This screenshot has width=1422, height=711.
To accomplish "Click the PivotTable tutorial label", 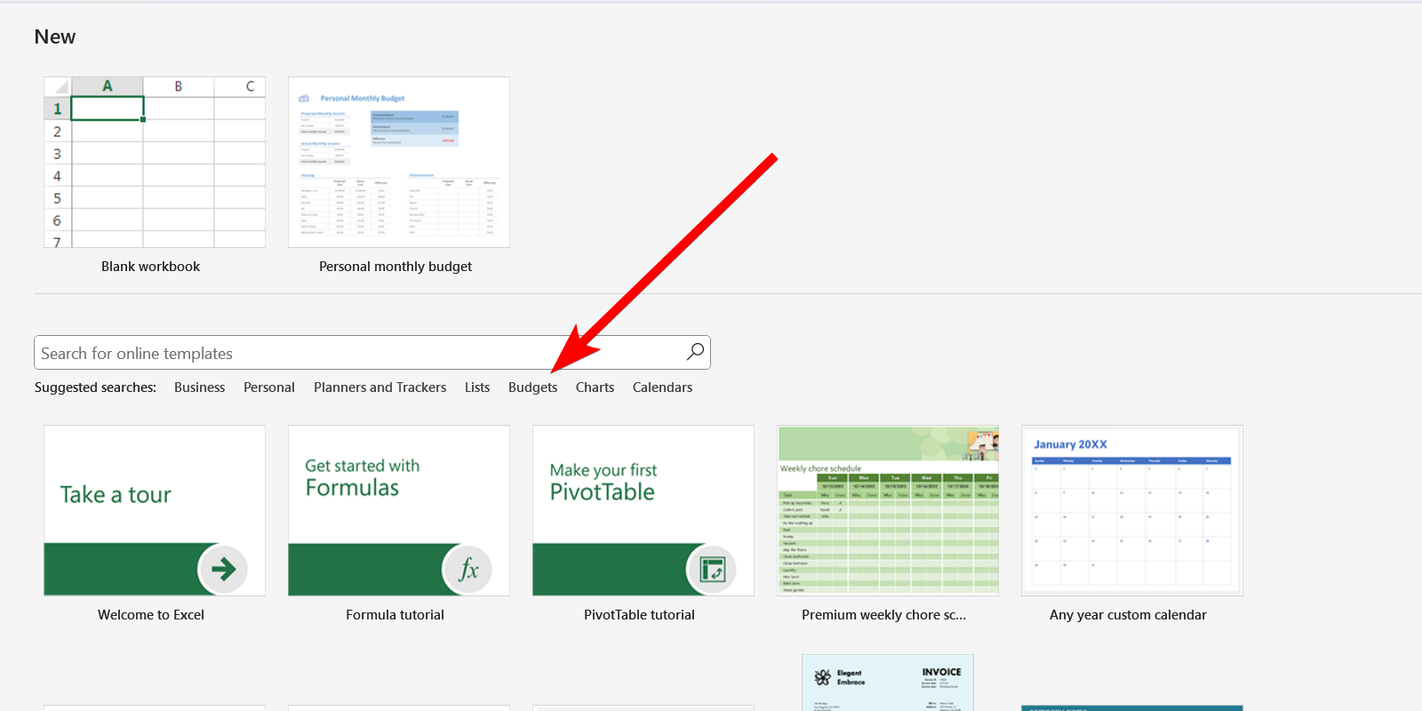I will pyautogui.click(x=639, y=615).
